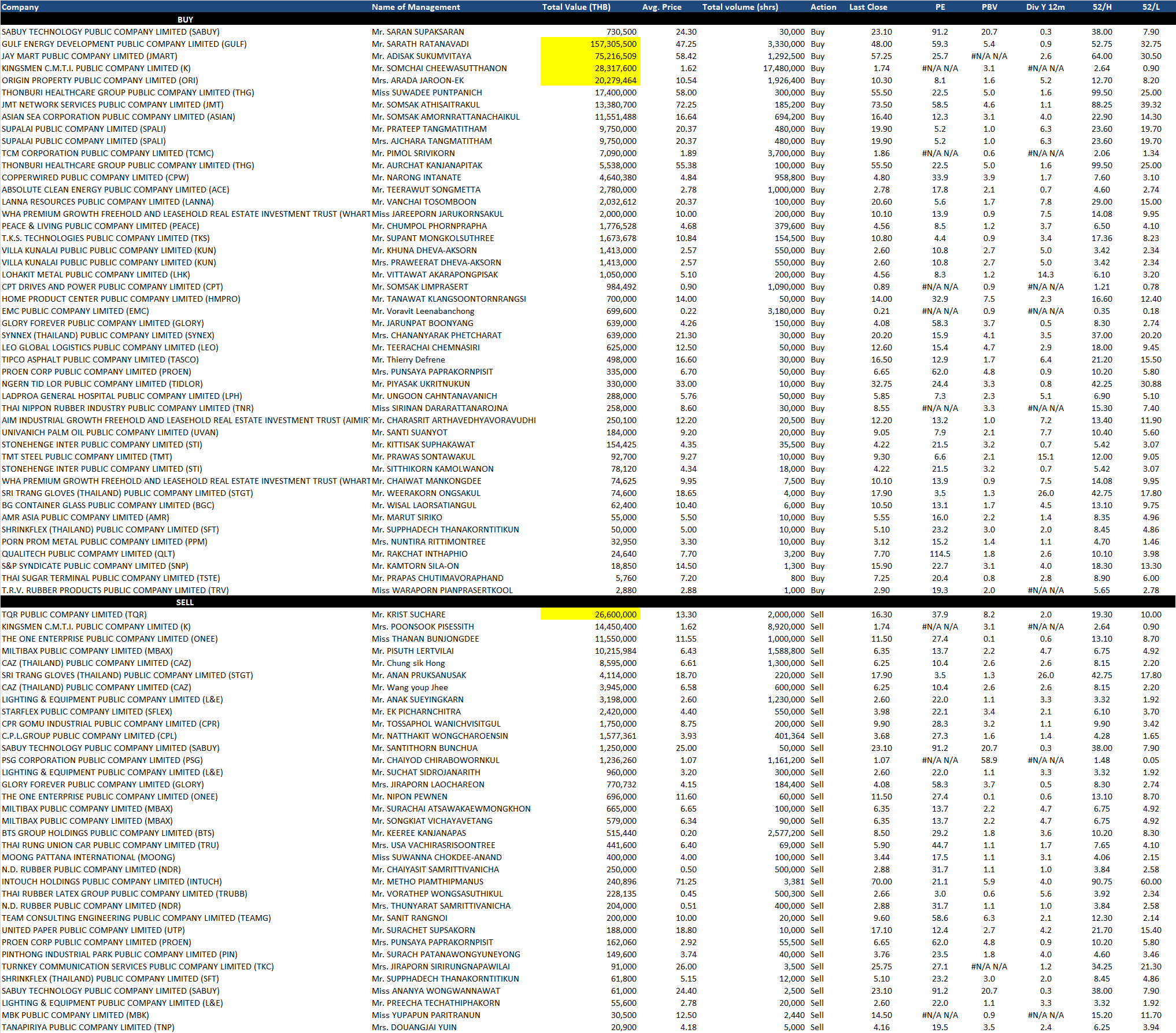Click the PBV column header

(989, 7)
